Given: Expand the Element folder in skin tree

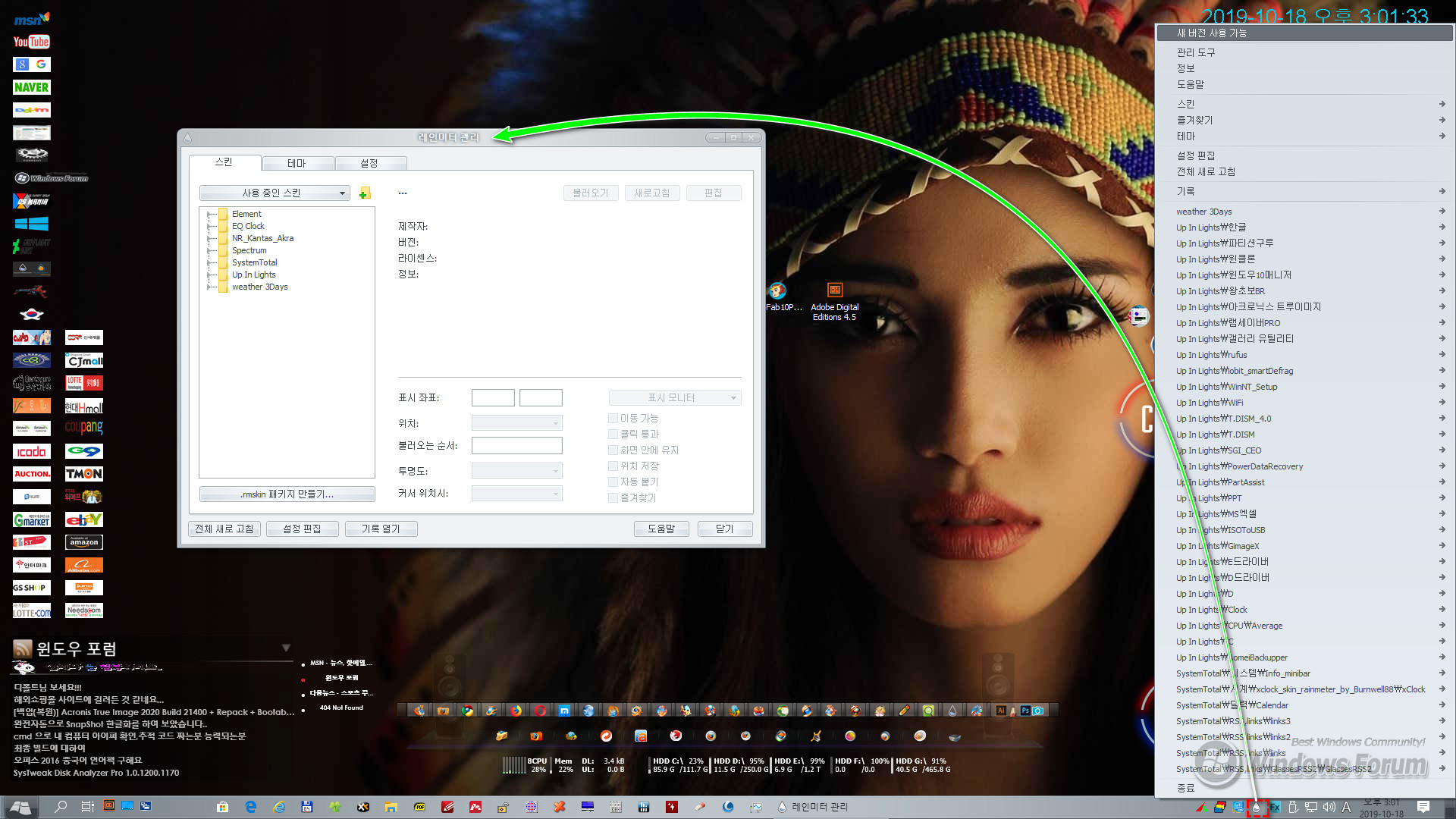Looking at the screenshot, I should [209, 214].
